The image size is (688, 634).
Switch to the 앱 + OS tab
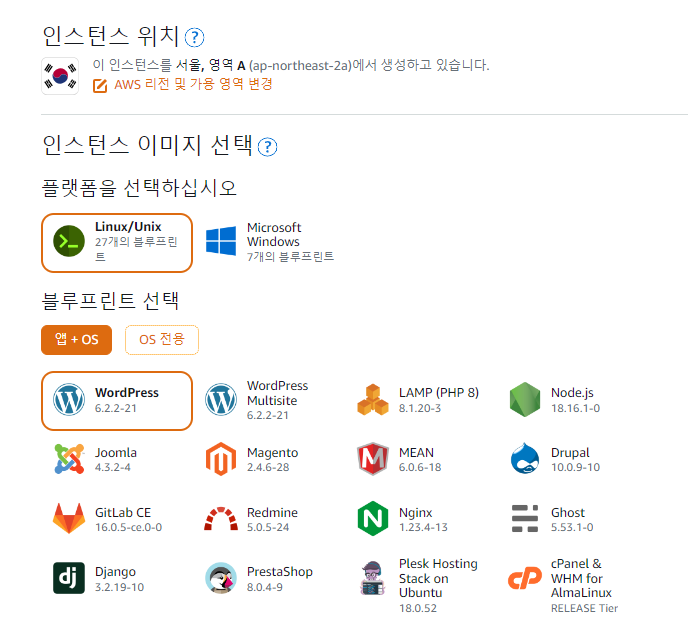click(x=76, y=340)
